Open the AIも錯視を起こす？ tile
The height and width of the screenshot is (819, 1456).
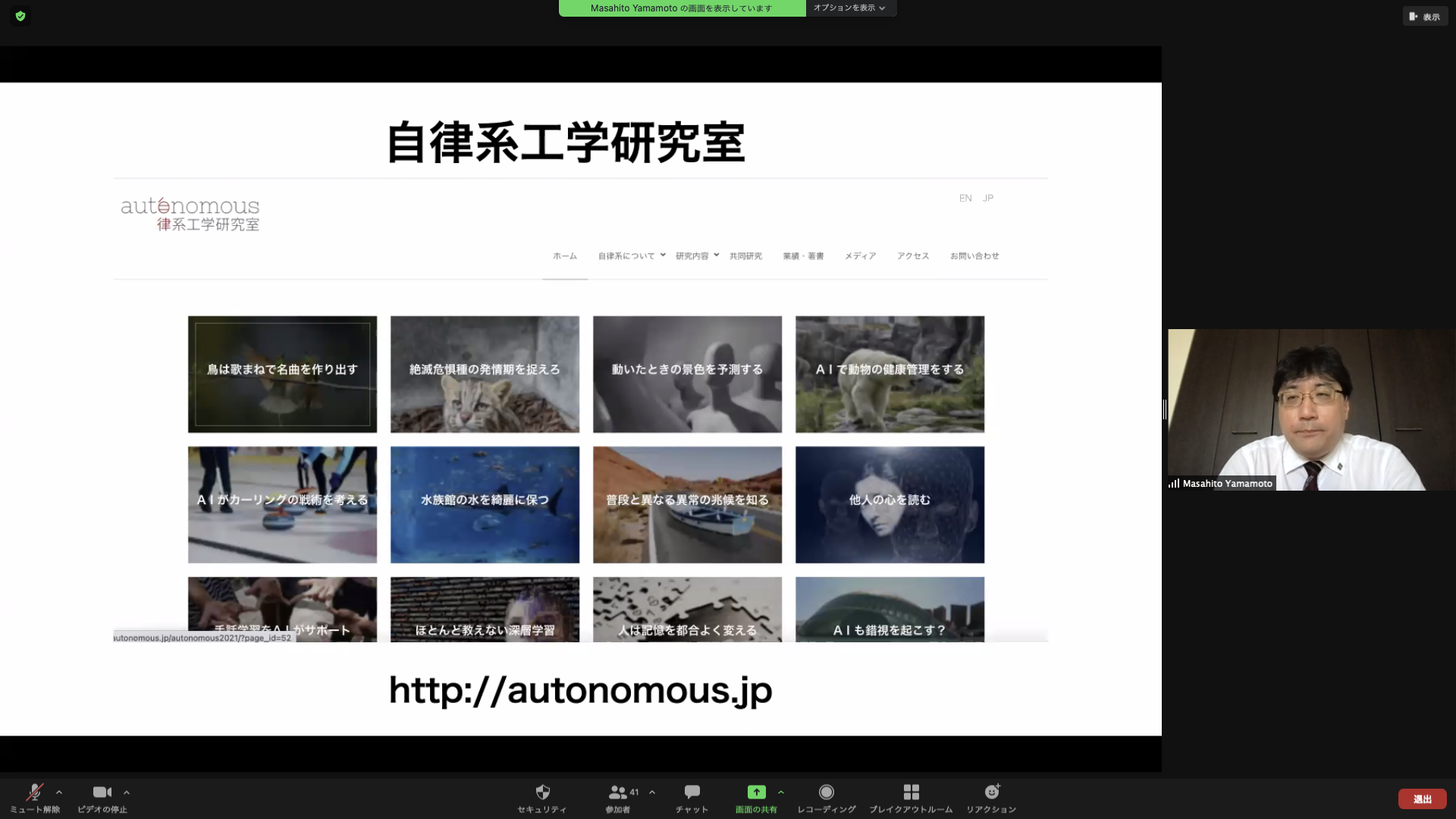tap(890, 610)
